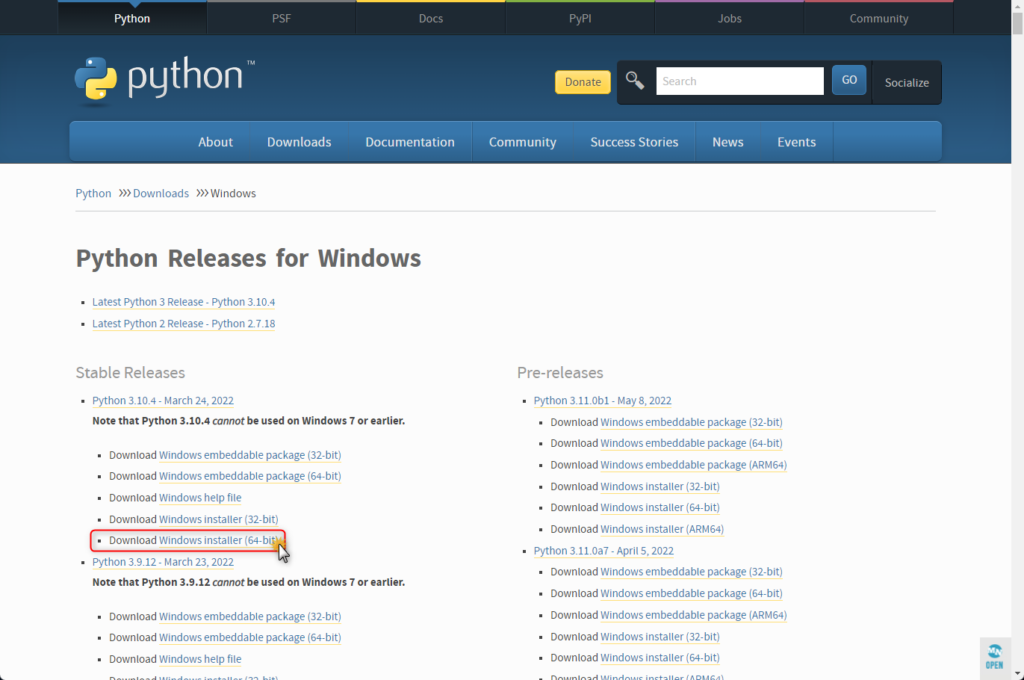Download Python 3.11.0b1 Windows installer (ARM64)

click(662, 528)
